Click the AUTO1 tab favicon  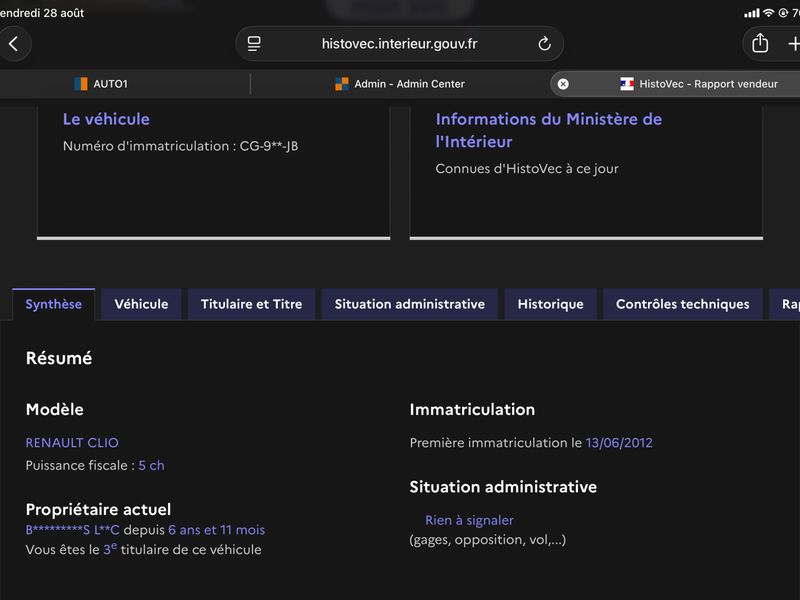[81, 84]
